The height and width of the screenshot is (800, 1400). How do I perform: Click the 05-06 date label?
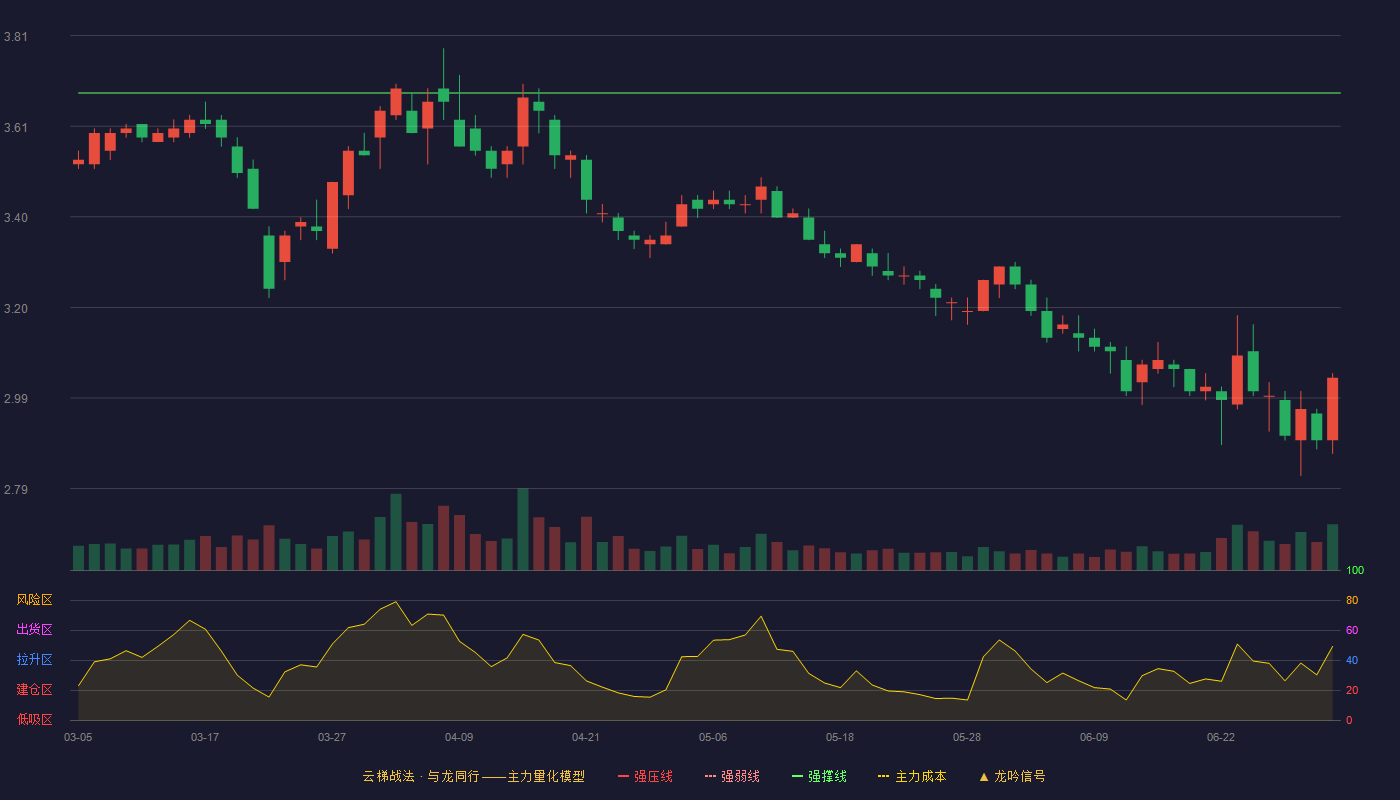pos(713,737)
